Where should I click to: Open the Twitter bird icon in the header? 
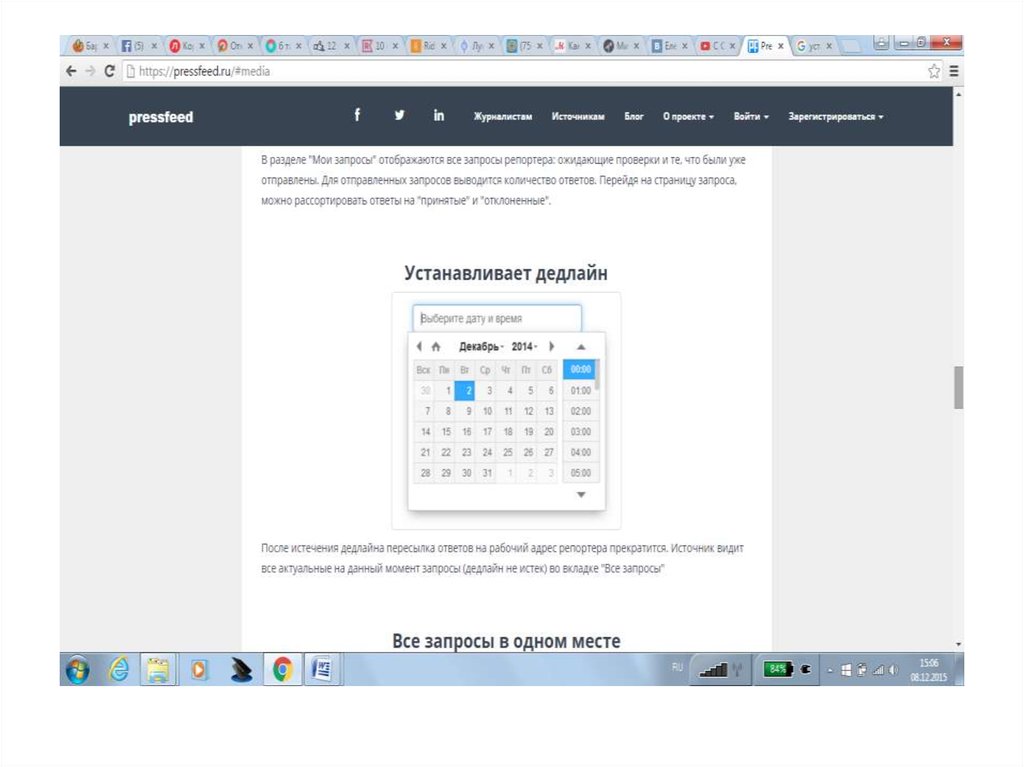coord(399,115)
